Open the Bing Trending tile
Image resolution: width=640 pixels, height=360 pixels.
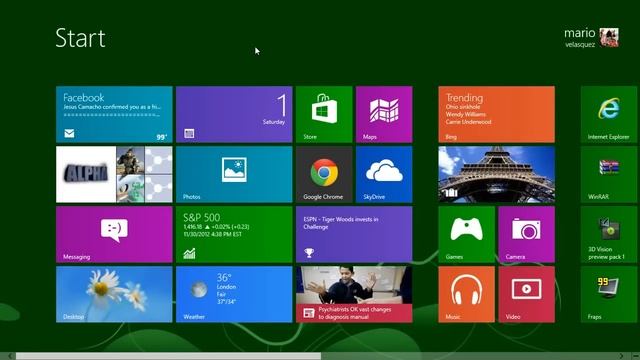[x=496, y=114]
